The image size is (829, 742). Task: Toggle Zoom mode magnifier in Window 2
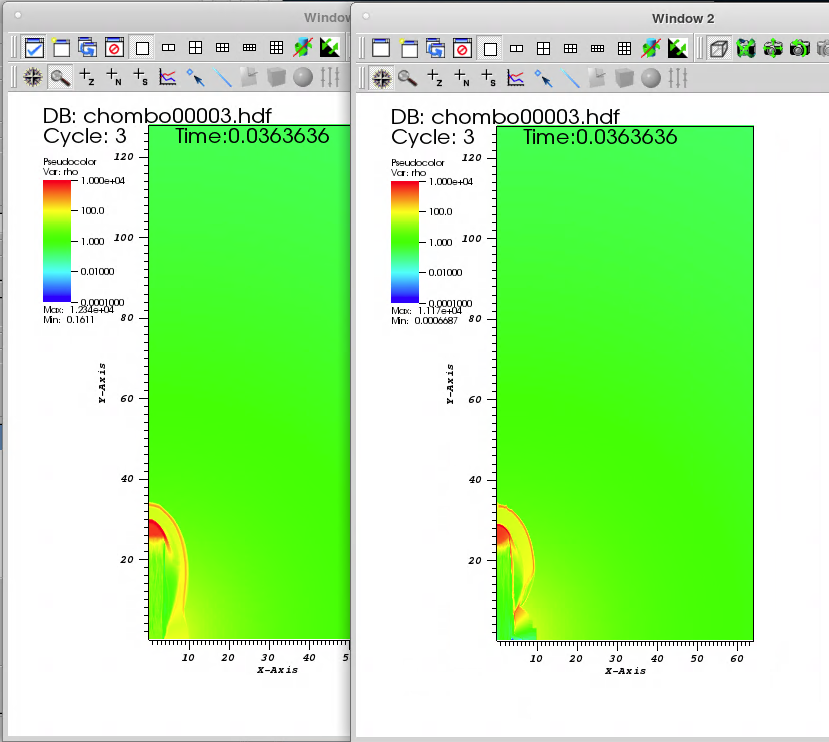(x=408, y=78)
